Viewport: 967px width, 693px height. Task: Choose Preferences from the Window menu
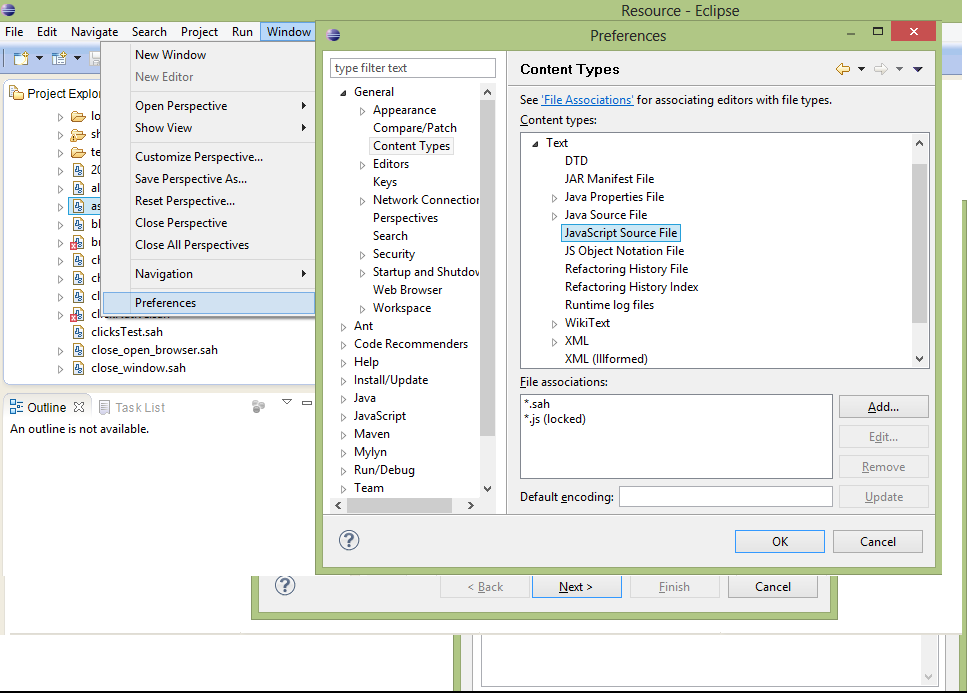[x=166, y=303]
